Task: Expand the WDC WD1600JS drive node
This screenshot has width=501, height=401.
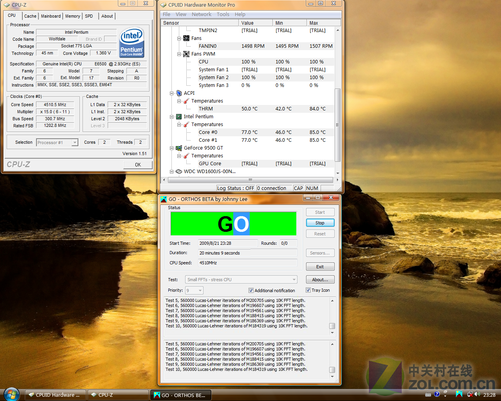Action: point(171,172)
